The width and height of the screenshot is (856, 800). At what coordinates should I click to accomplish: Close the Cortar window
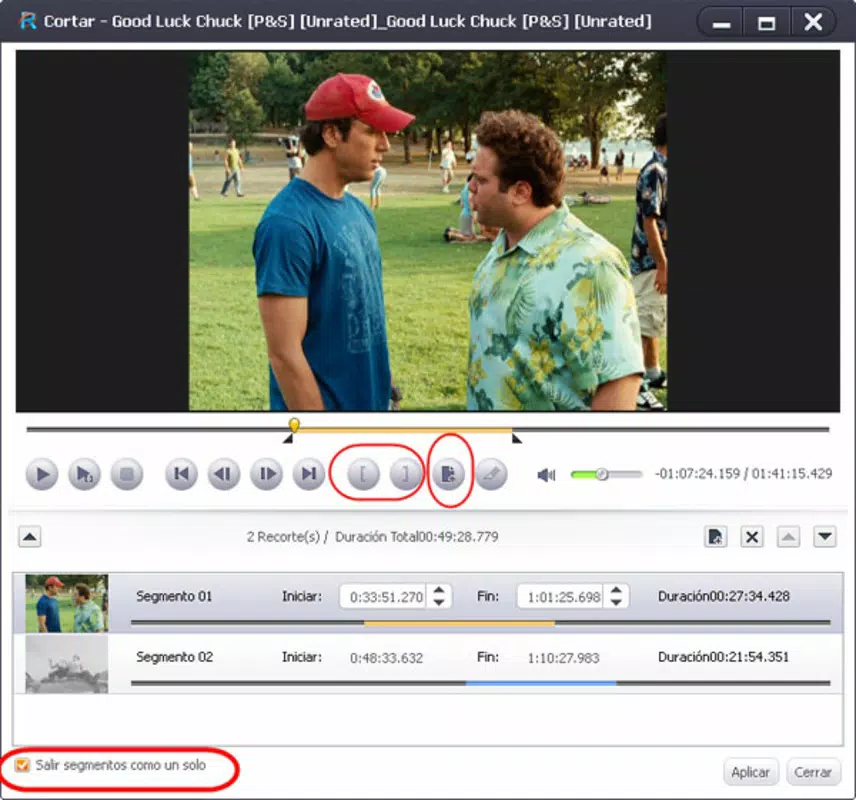coord(813,22)
